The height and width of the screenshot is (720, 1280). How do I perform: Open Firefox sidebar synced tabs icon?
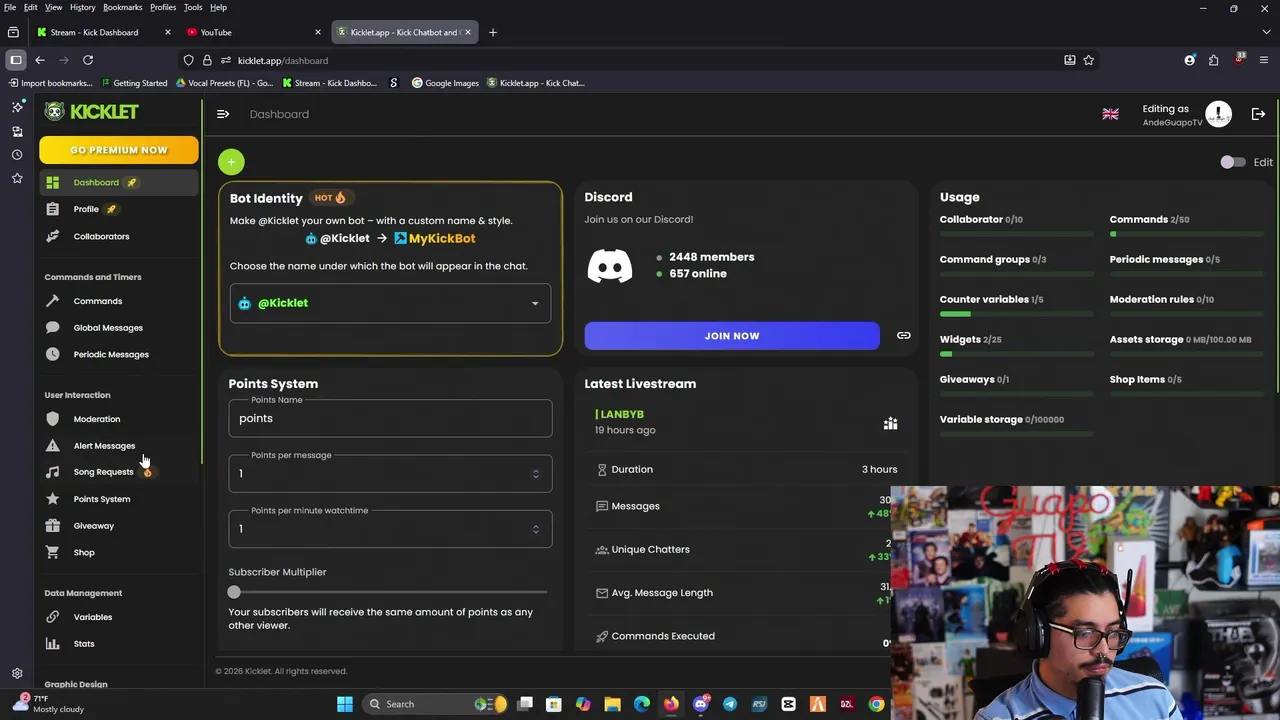[17, 131]
